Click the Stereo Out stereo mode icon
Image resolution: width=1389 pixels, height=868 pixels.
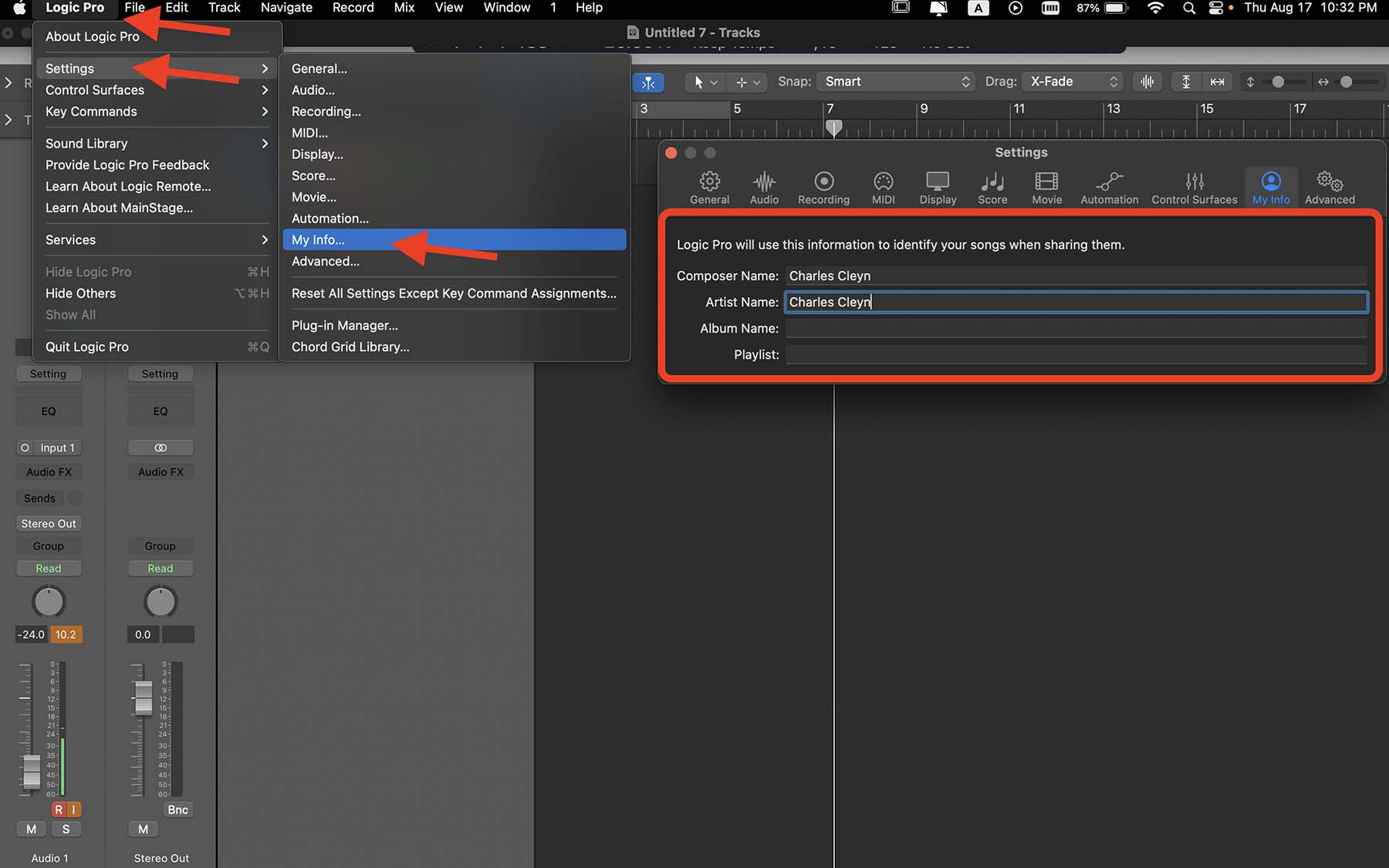[161, 448]
